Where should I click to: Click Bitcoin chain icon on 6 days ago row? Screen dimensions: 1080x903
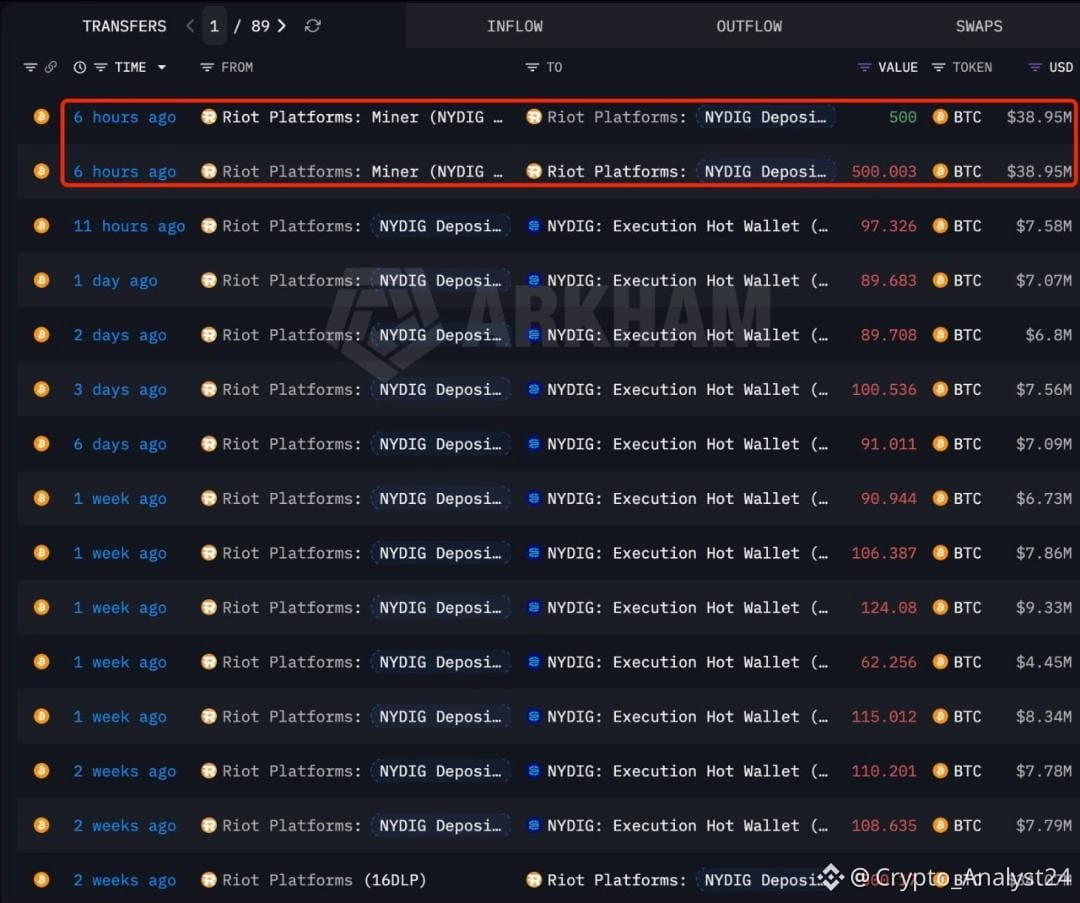click(41, 444)
